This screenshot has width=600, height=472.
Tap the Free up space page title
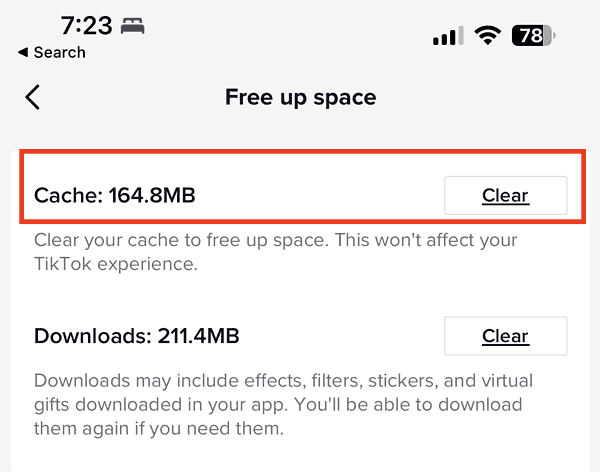pos(300,97)
